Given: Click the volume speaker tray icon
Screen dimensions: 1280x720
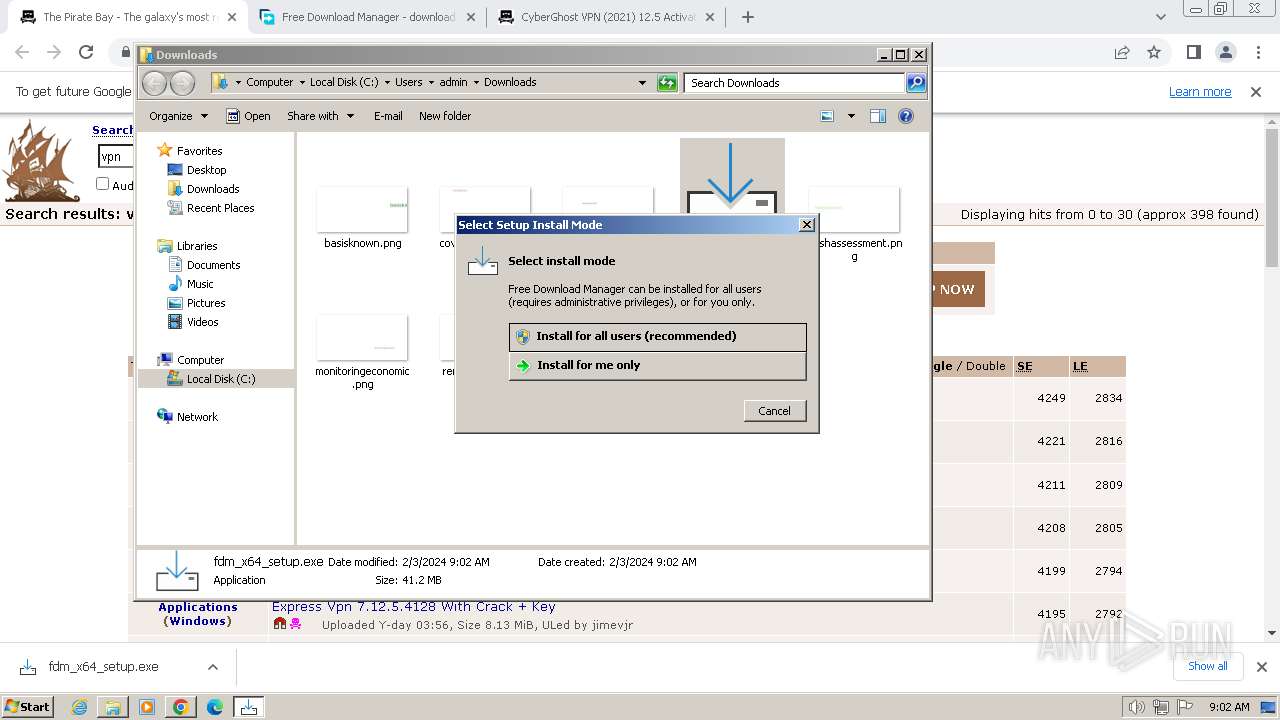Looking at the screenshot, I should 1136,707.
